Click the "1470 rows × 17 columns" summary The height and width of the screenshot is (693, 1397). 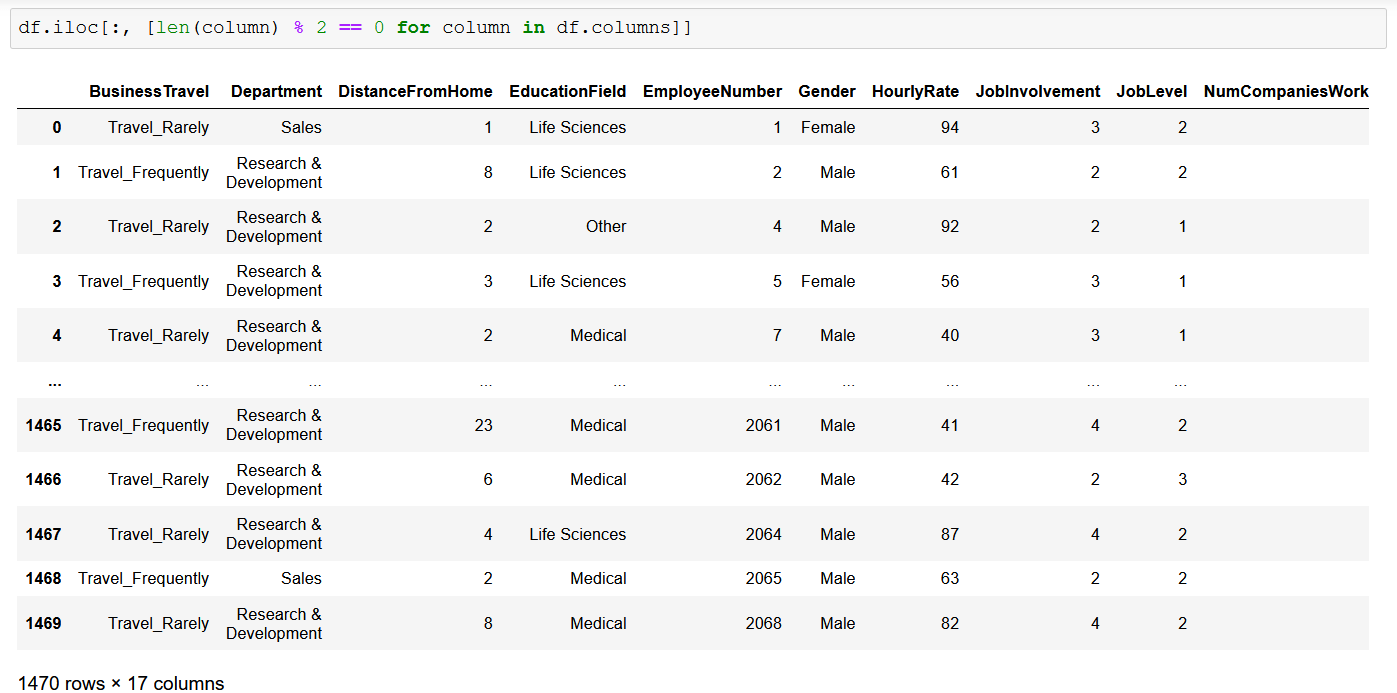tap(121, 683)
